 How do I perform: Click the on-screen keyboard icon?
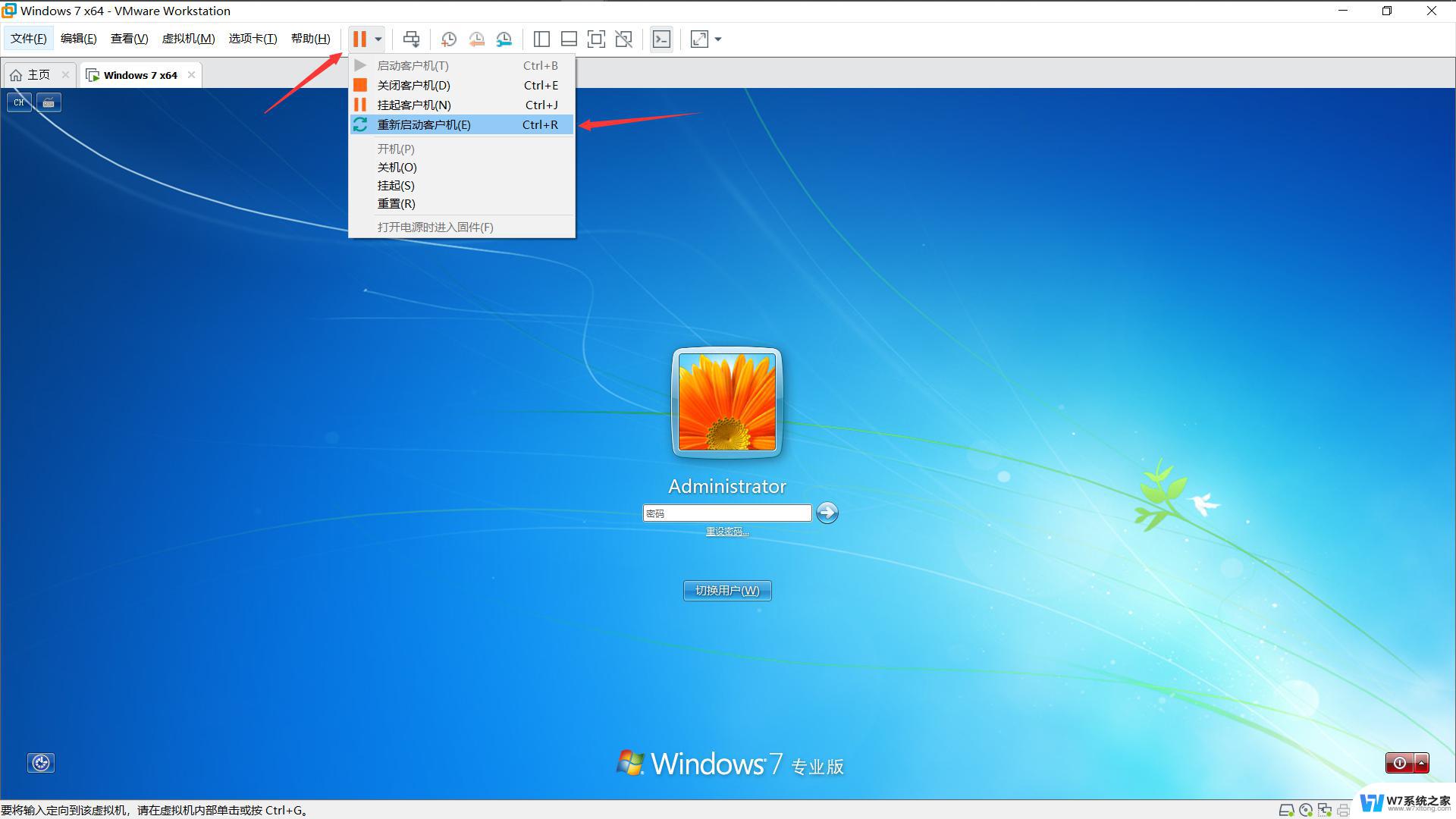point(49,102)
